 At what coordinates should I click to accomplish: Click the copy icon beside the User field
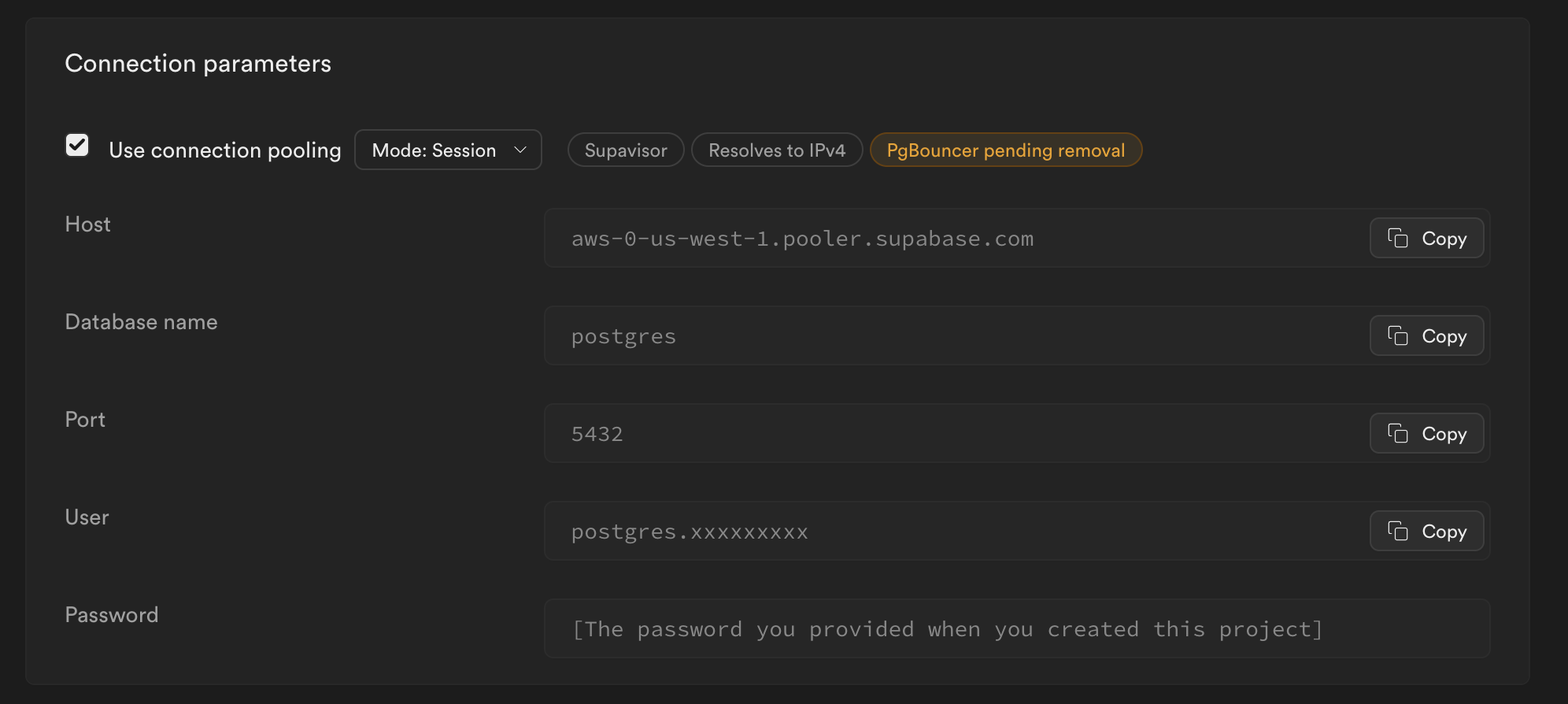click(1399, 531)
